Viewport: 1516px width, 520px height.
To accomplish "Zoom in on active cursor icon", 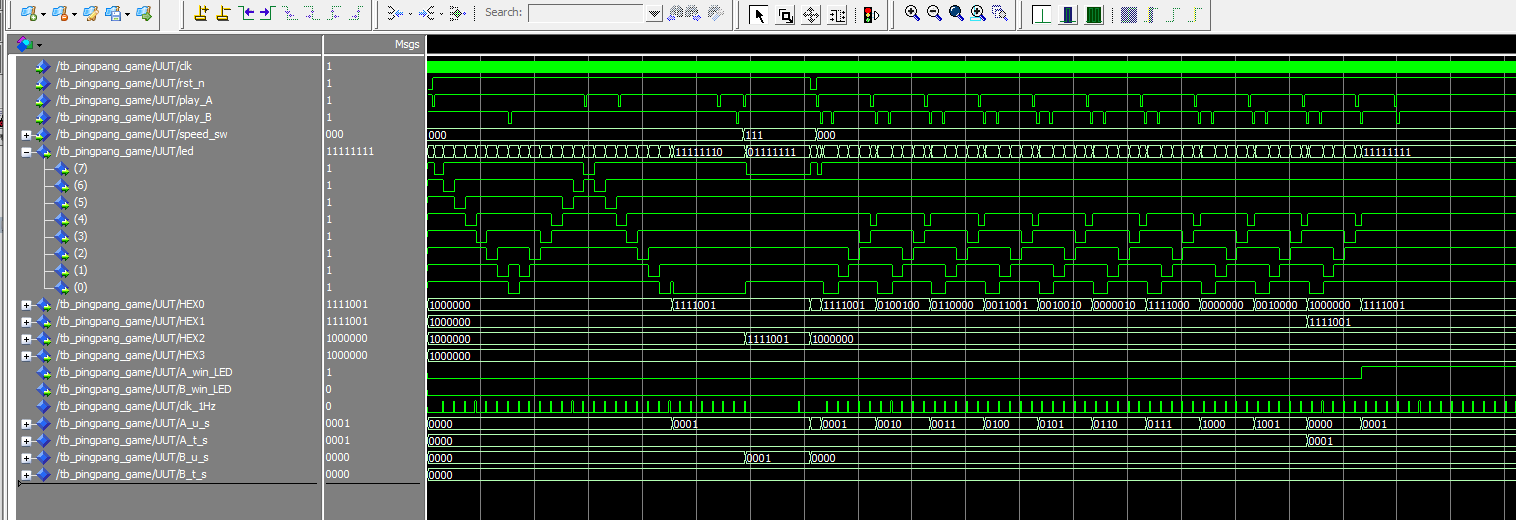I will [978, 14].
